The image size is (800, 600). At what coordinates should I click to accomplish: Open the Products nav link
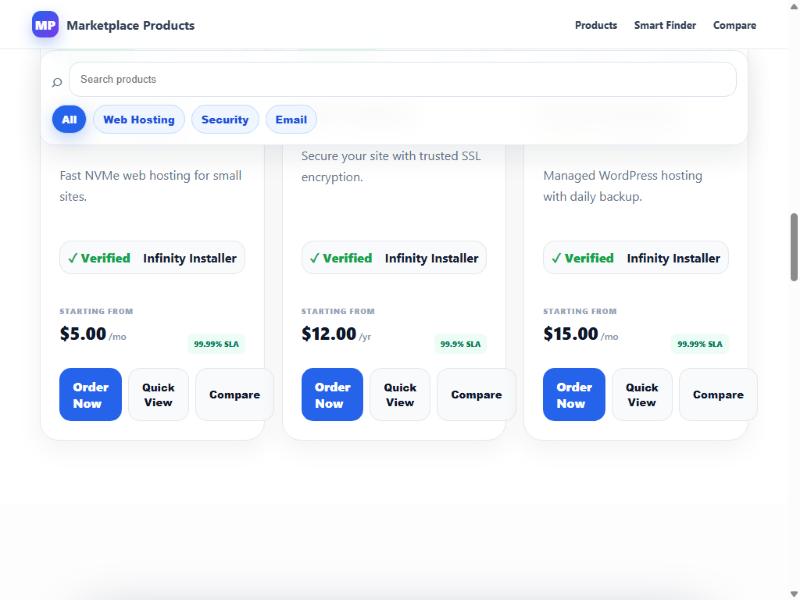[596, 25]
